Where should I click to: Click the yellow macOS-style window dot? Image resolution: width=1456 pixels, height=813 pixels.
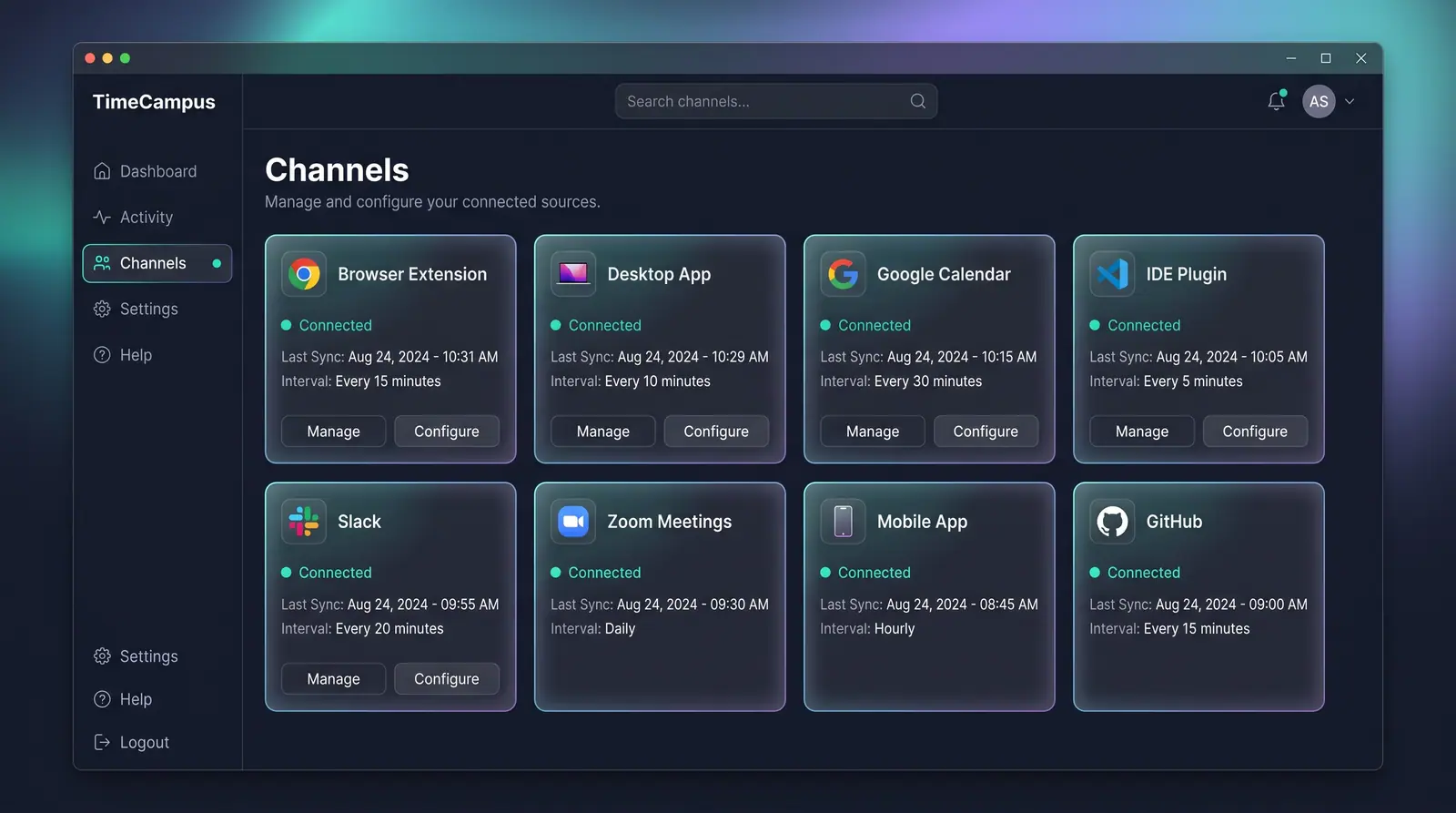107,58
